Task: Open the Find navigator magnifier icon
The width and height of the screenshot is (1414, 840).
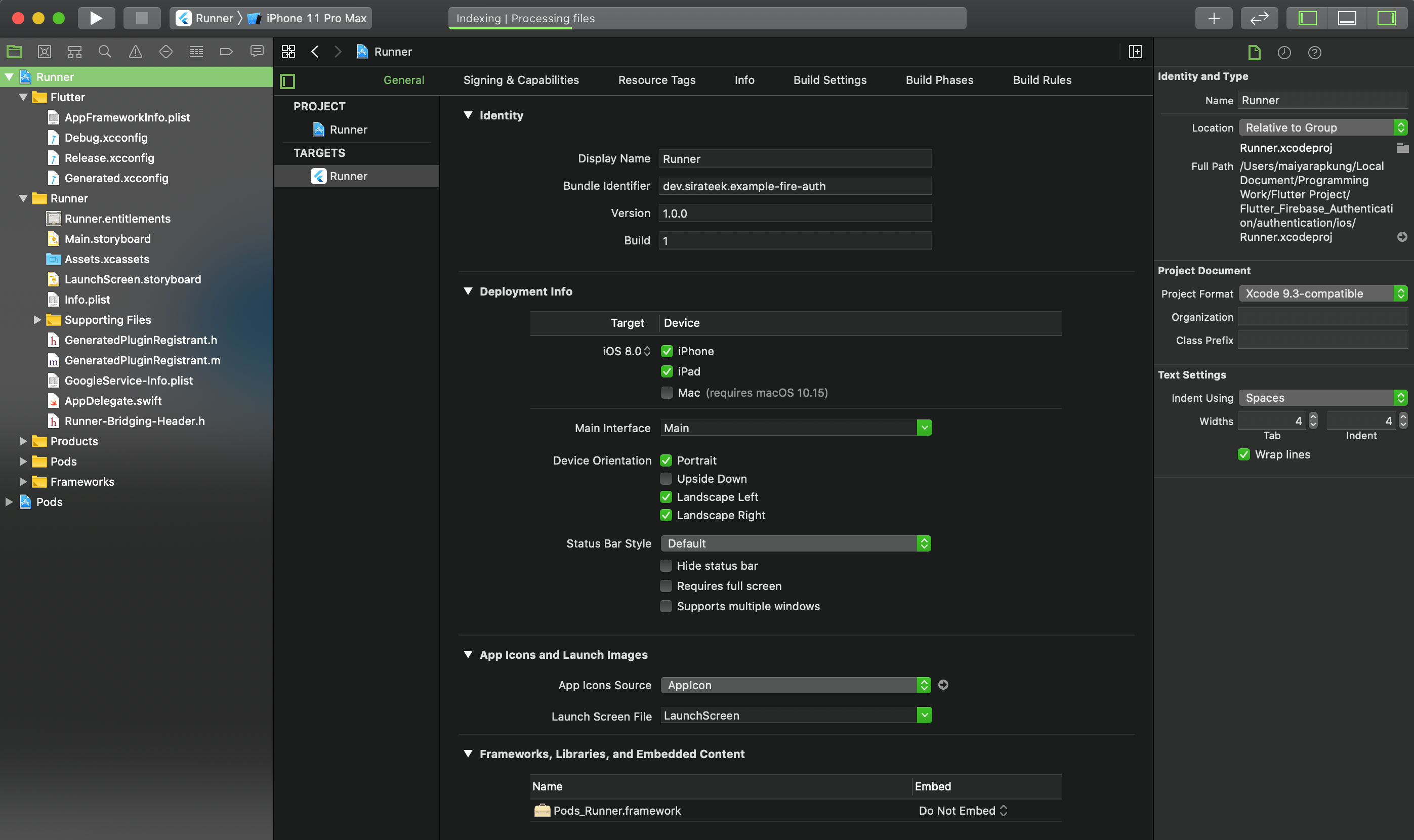Action: pos(105,52)
